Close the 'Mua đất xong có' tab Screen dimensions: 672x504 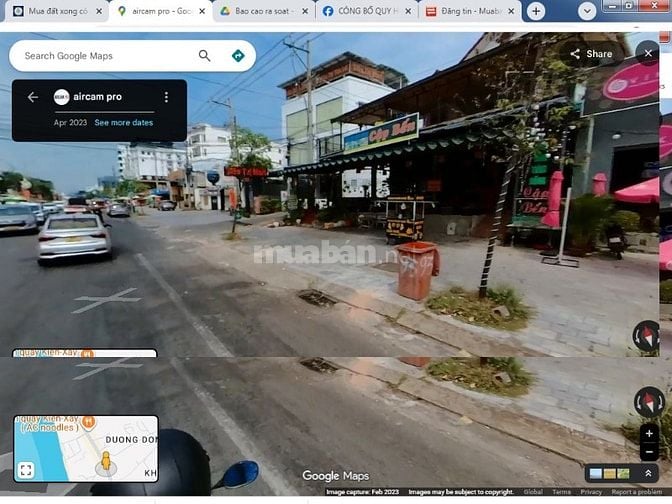click(99, 12)
